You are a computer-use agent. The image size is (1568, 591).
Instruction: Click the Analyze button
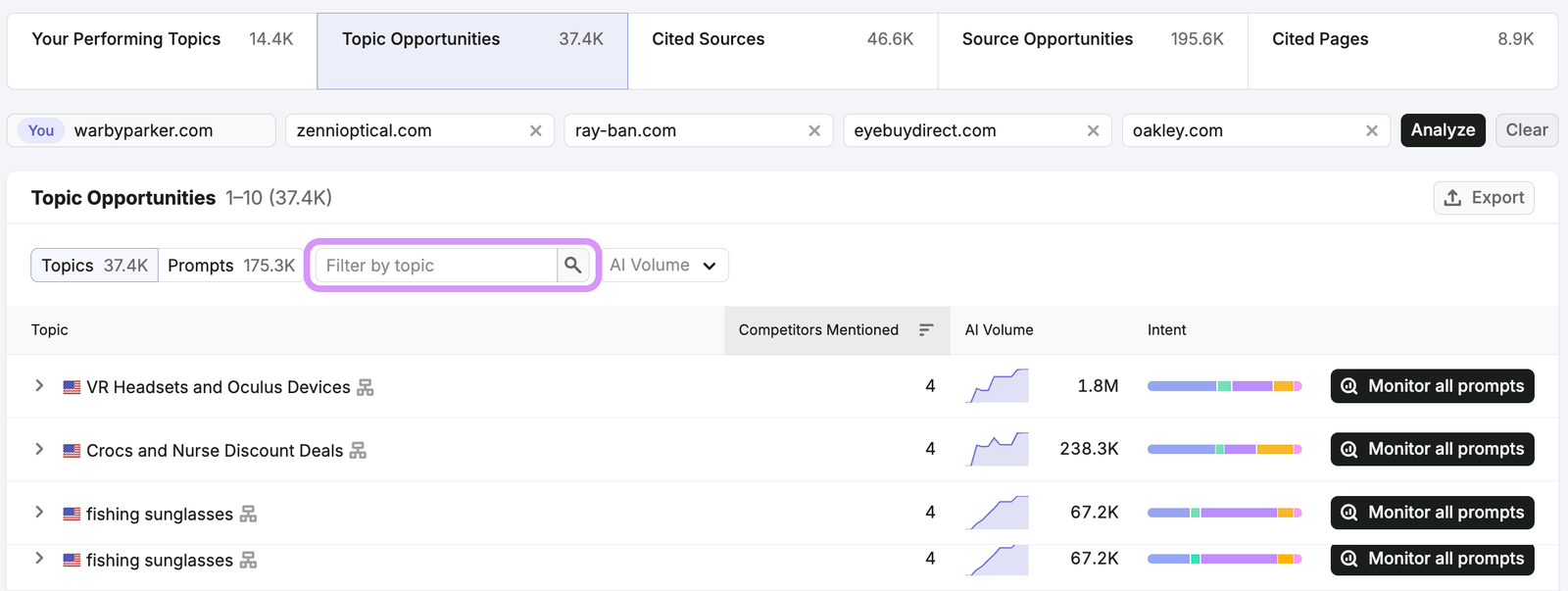coord(1444,130)
